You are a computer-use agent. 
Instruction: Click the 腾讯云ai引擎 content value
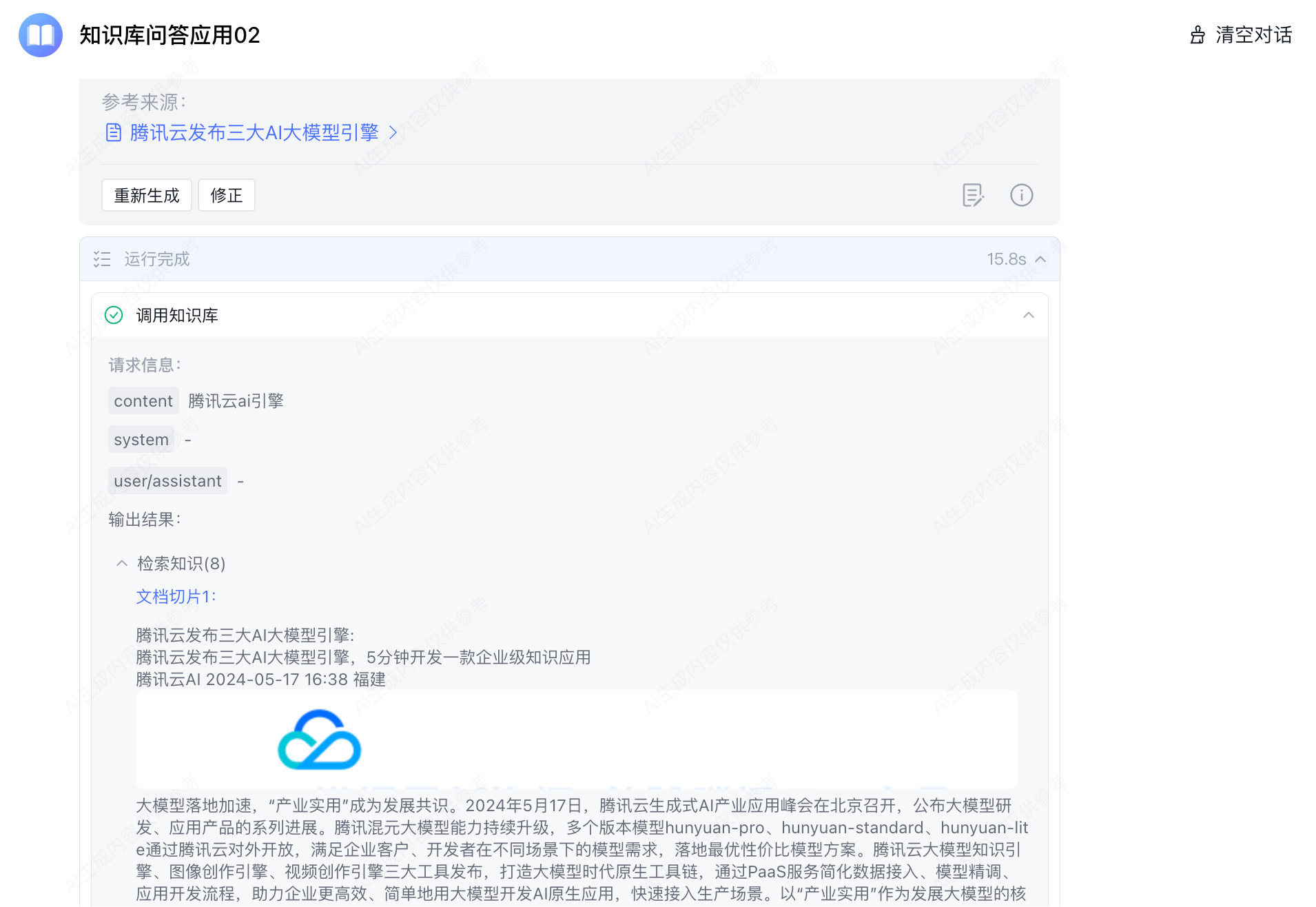[236, 400]
